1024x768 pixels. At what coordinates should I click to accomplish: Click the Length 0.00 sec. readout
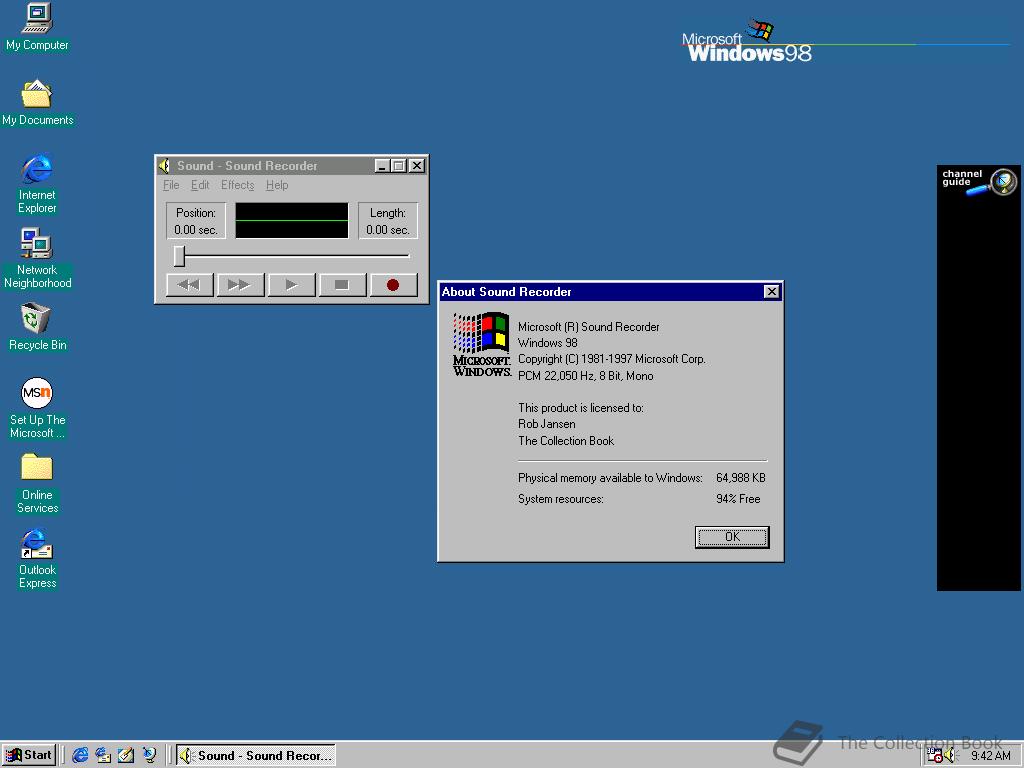(x=388, y=221)
